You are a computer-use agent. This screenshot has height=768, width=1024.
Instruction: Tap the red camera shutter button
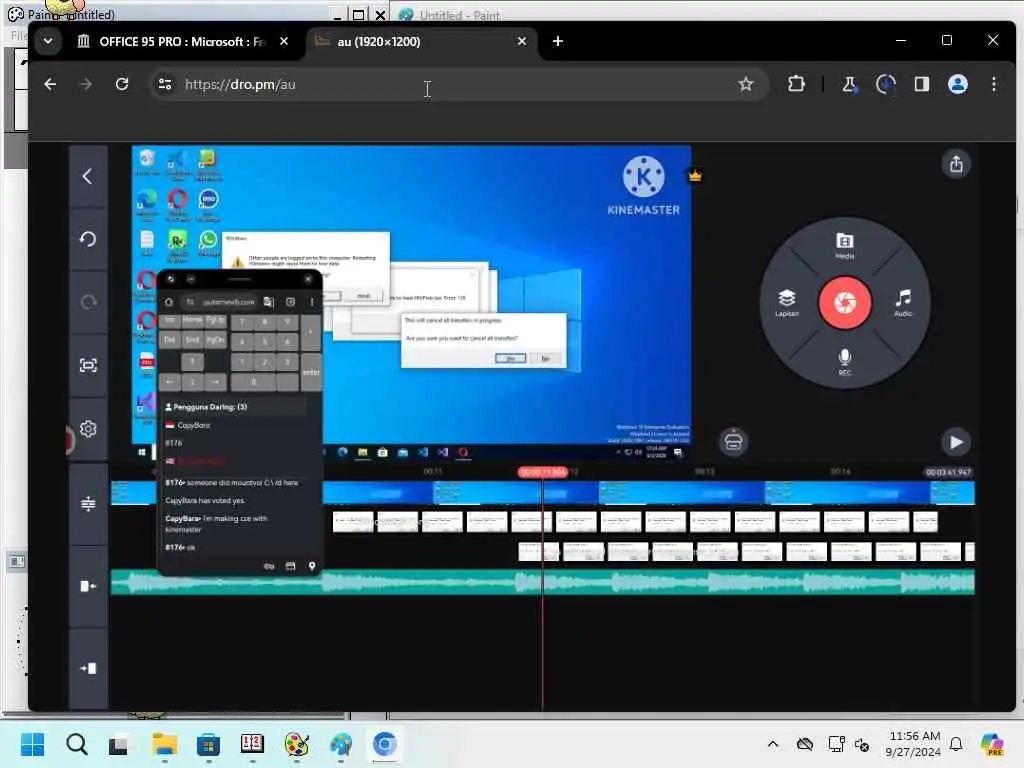coord(844,302)
